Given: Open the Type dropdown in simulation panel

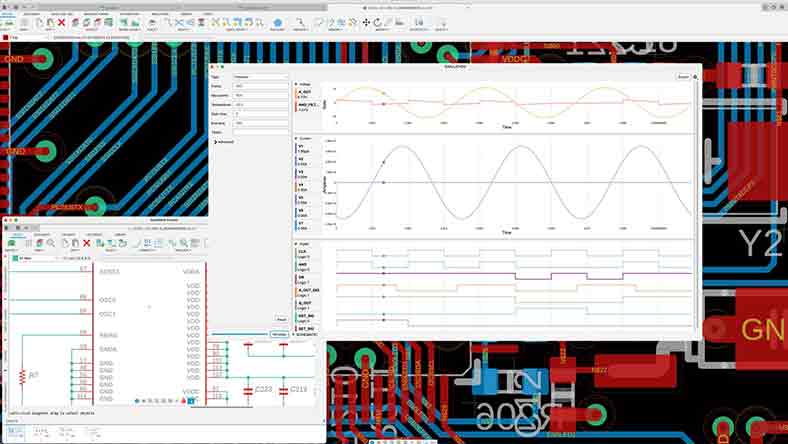Looking at the screenshot, I should click(261, 77).
